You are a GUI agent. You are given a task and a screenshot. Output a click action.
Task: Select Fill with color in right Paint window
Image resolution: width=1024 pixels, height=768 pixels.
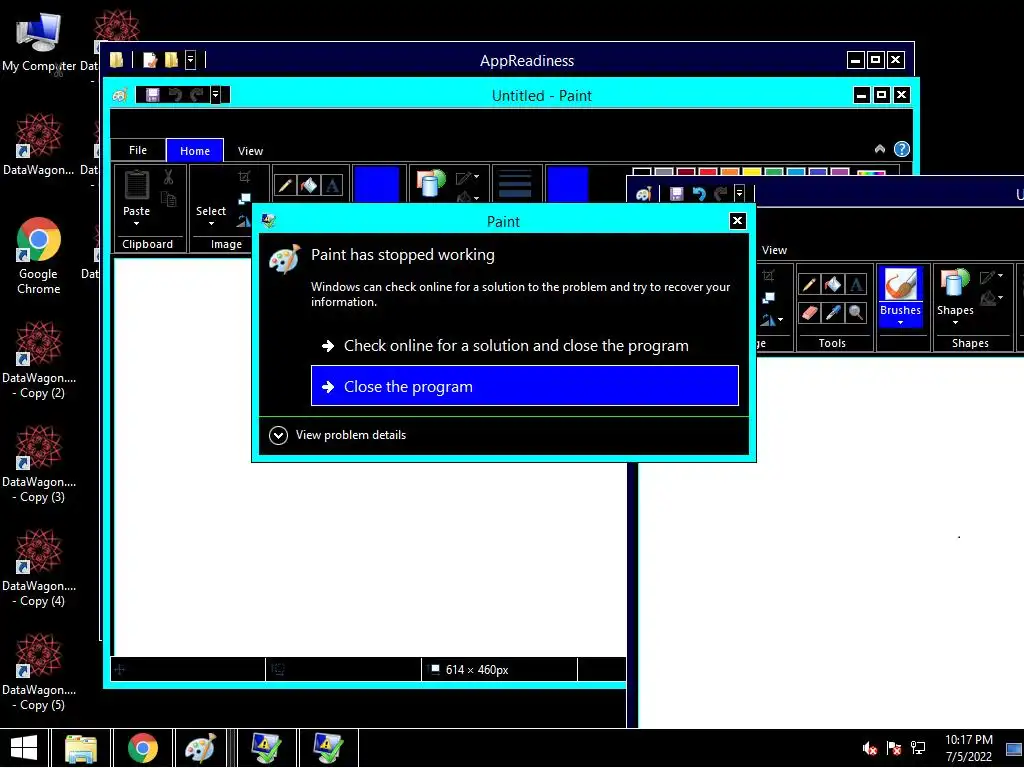(833, 284)
